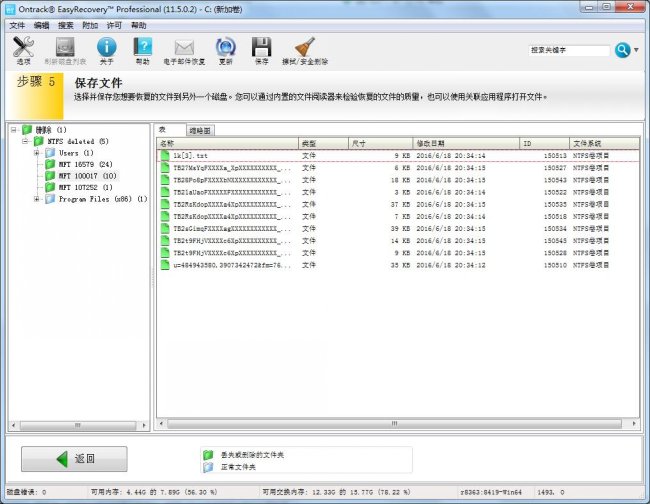The width and height of the screenshot is (650, 504).
Task: Open the 搜索 (Search) menu
Action: pyautogui.click(x=66, y=24)
